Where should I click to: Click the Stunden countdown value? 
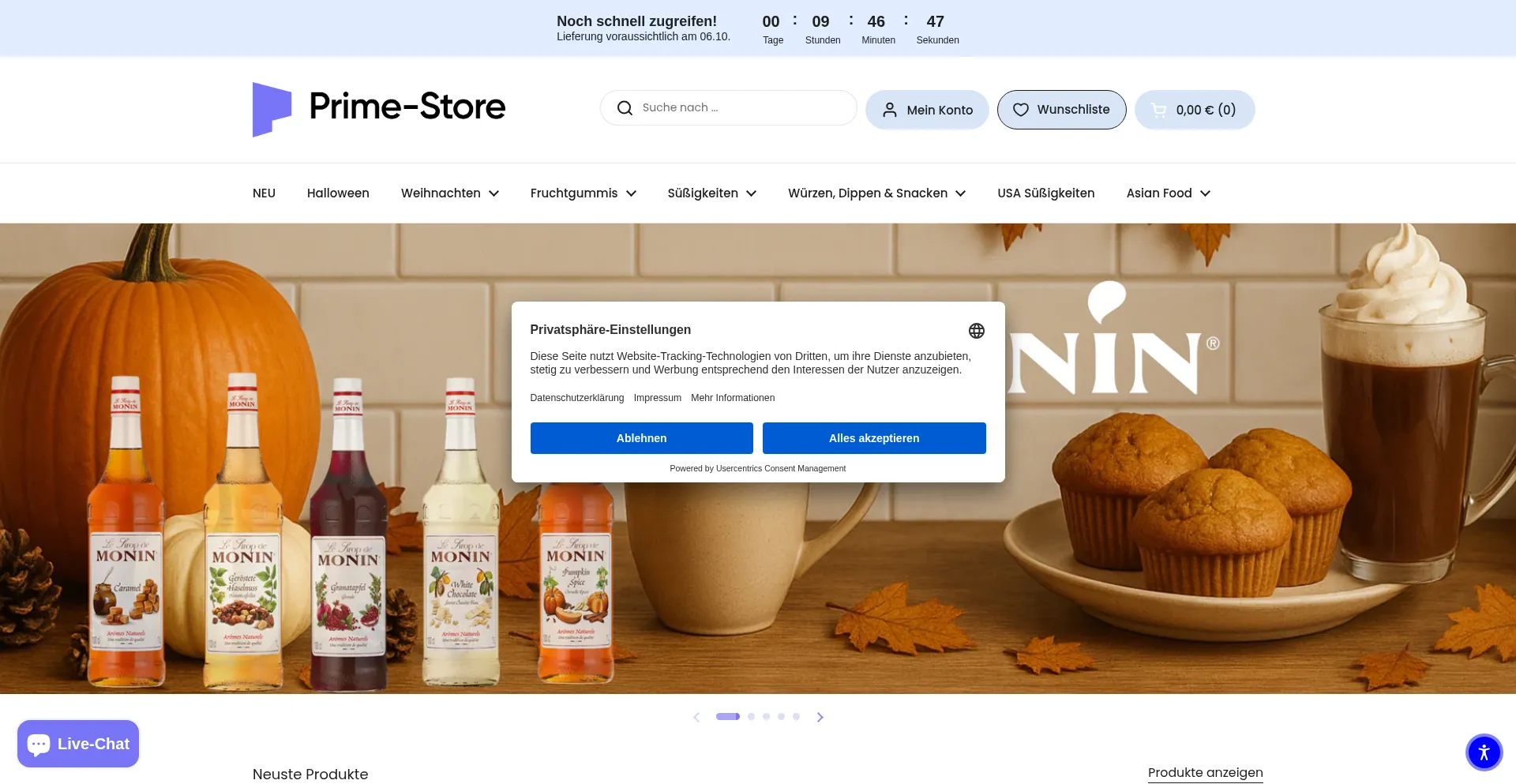(821, 21)
